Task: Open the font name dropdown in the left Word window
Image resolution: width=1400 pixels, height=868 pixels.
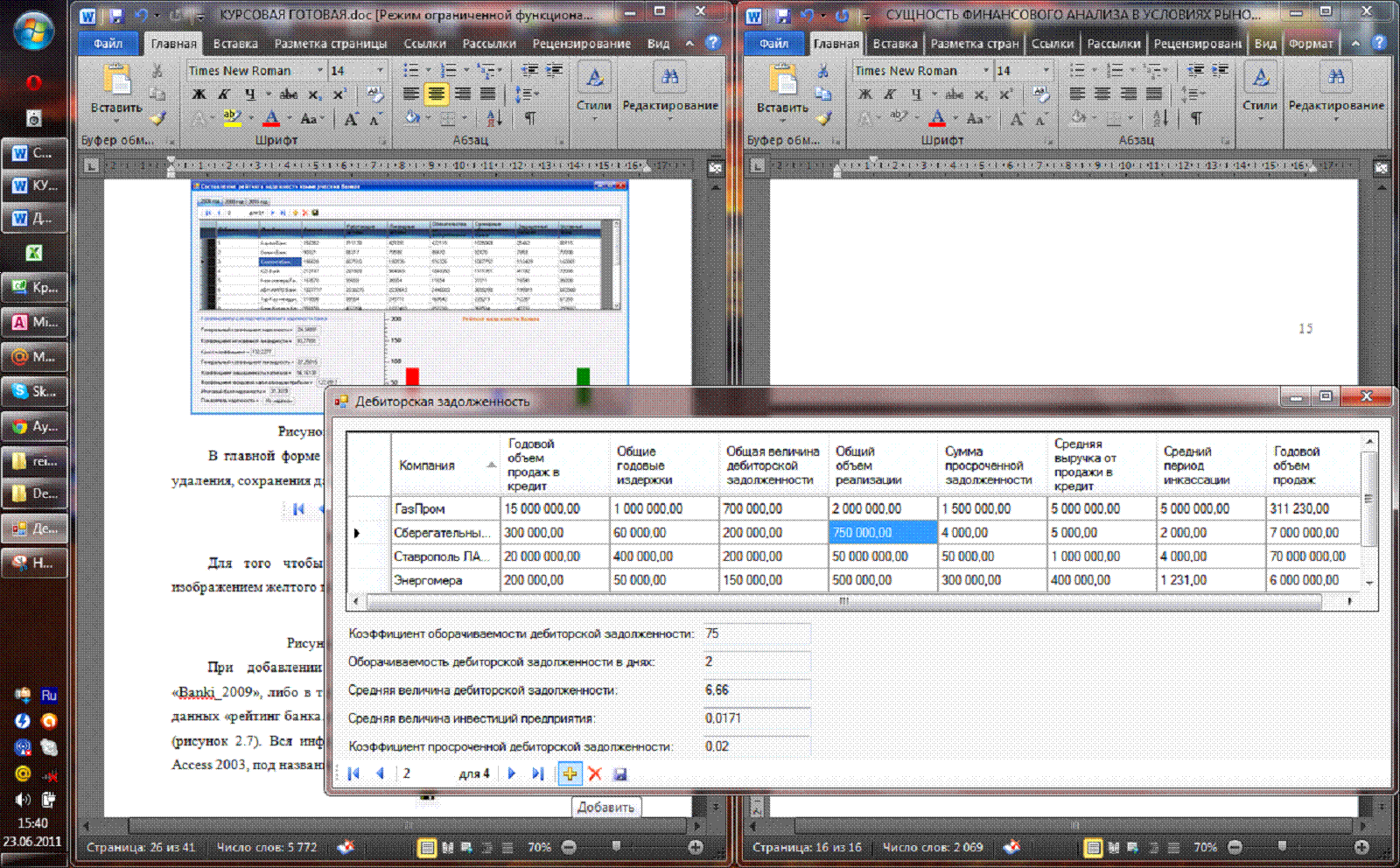Action: tap(319, 70)
